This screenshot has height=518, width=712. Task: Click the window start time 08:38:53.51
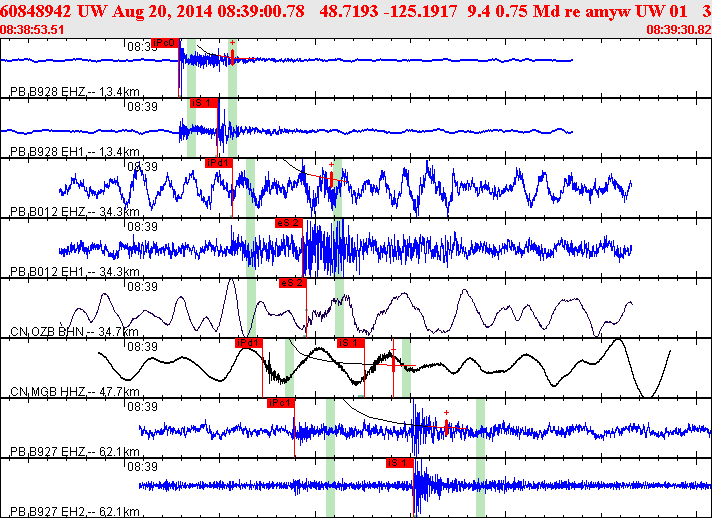[32, 30]
